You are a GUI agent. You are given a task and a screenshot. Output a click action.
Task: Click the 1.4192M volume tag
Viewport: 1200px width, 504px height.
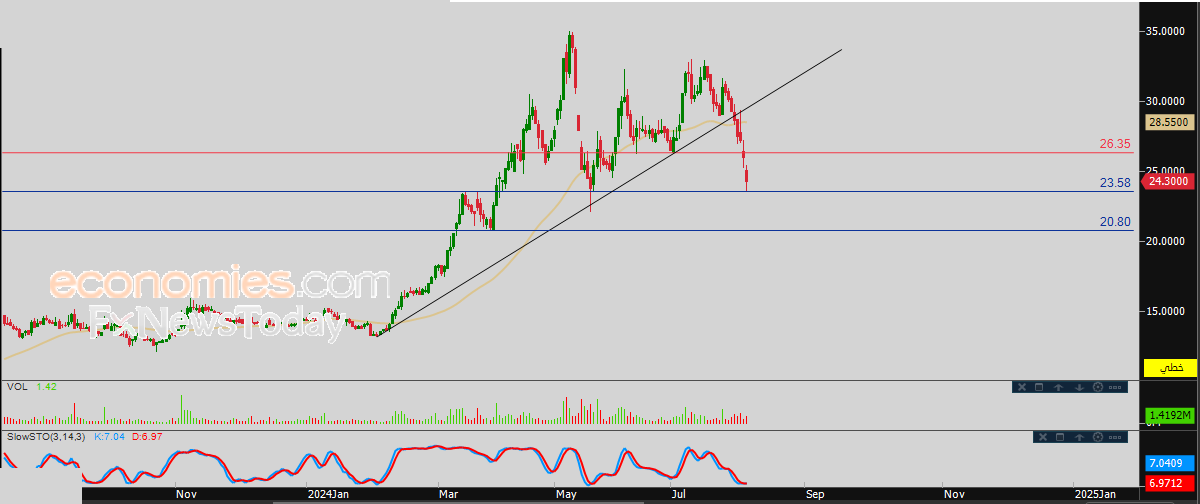coord(1168,415)
